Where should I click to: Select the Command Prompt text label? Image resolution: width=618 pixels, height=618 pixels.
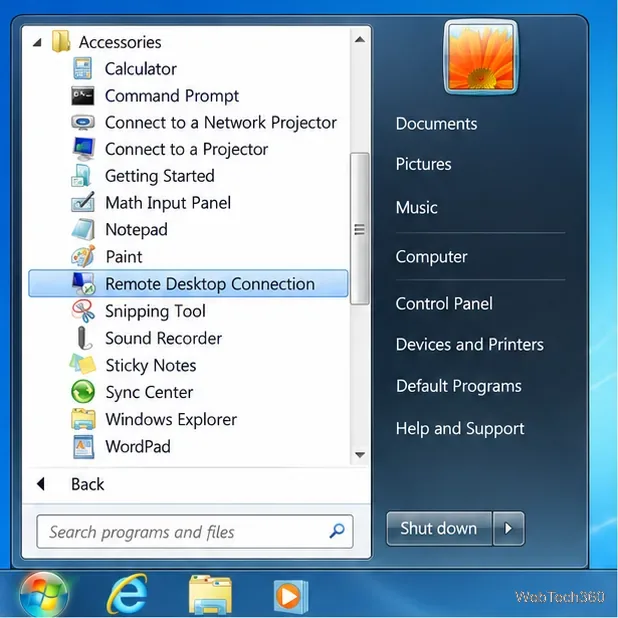[x=172, y=96]
